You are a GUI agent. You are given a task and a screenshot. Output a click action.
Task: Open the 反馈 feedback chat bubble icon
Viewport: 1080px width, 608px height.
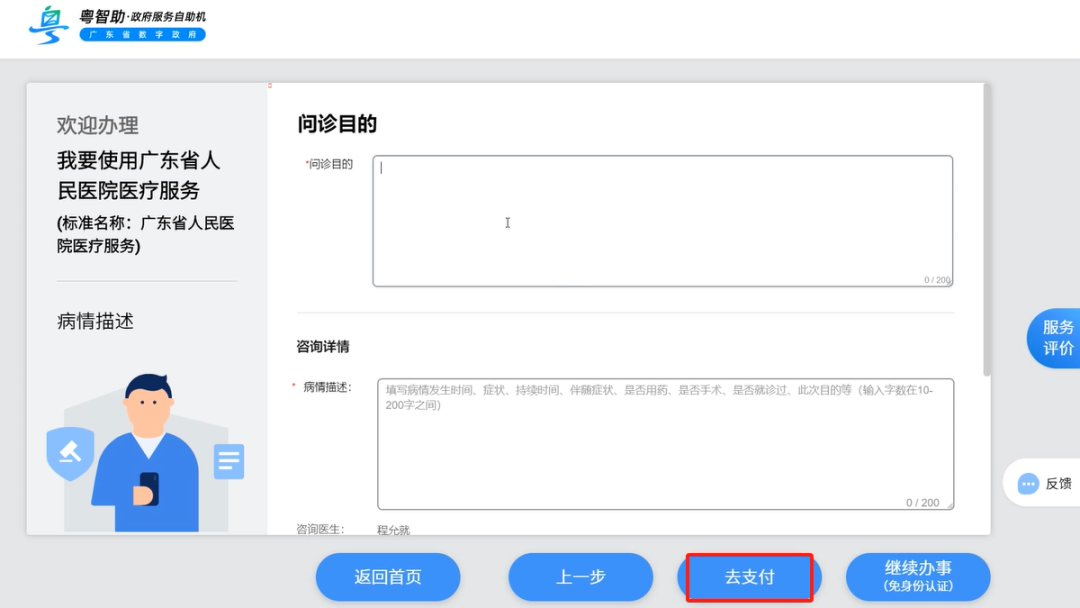[x=1028, y=483]
